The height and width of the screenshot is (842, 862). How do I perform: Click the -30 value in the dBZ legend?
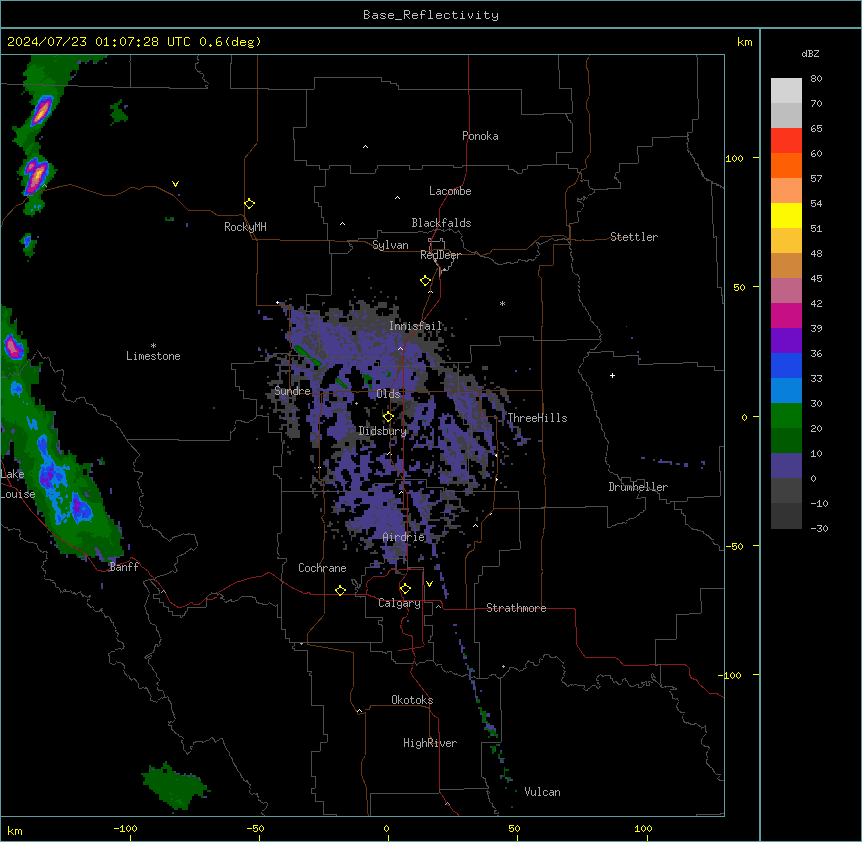pyautogui.click(x=819, y=528)
